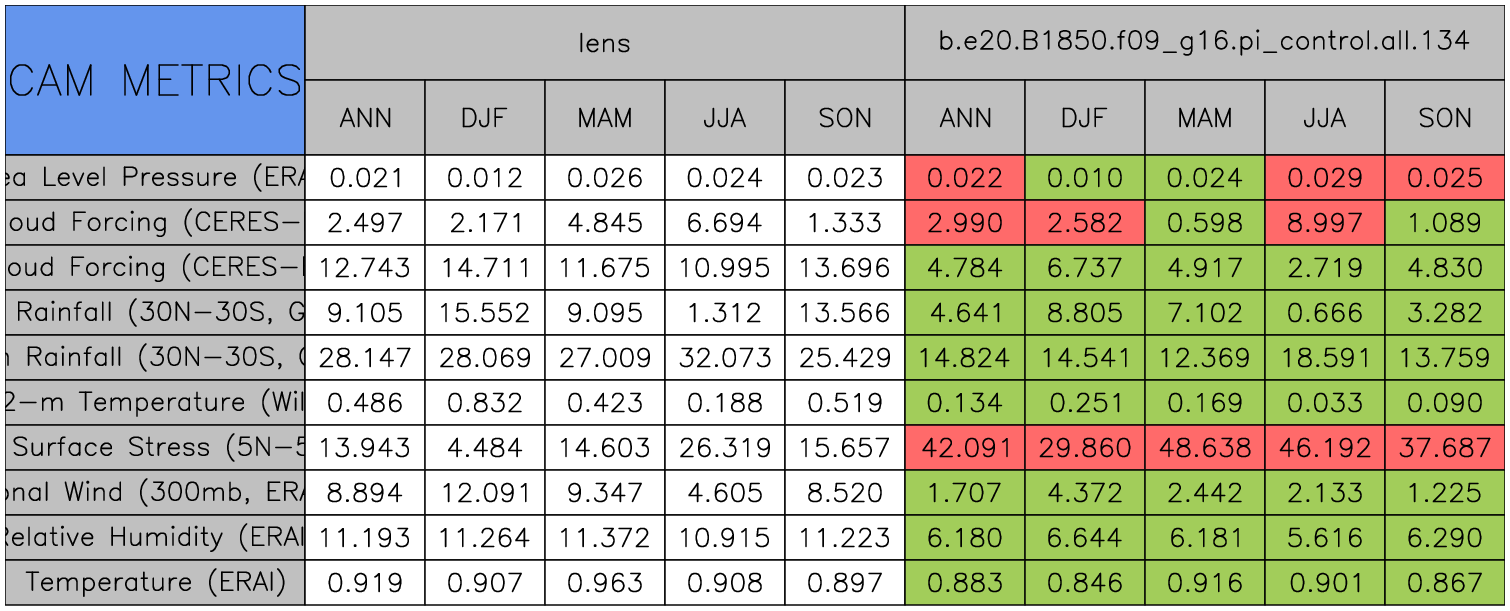Select the lens value 26.319
The image size is (1510, 611).
point(725,447)
